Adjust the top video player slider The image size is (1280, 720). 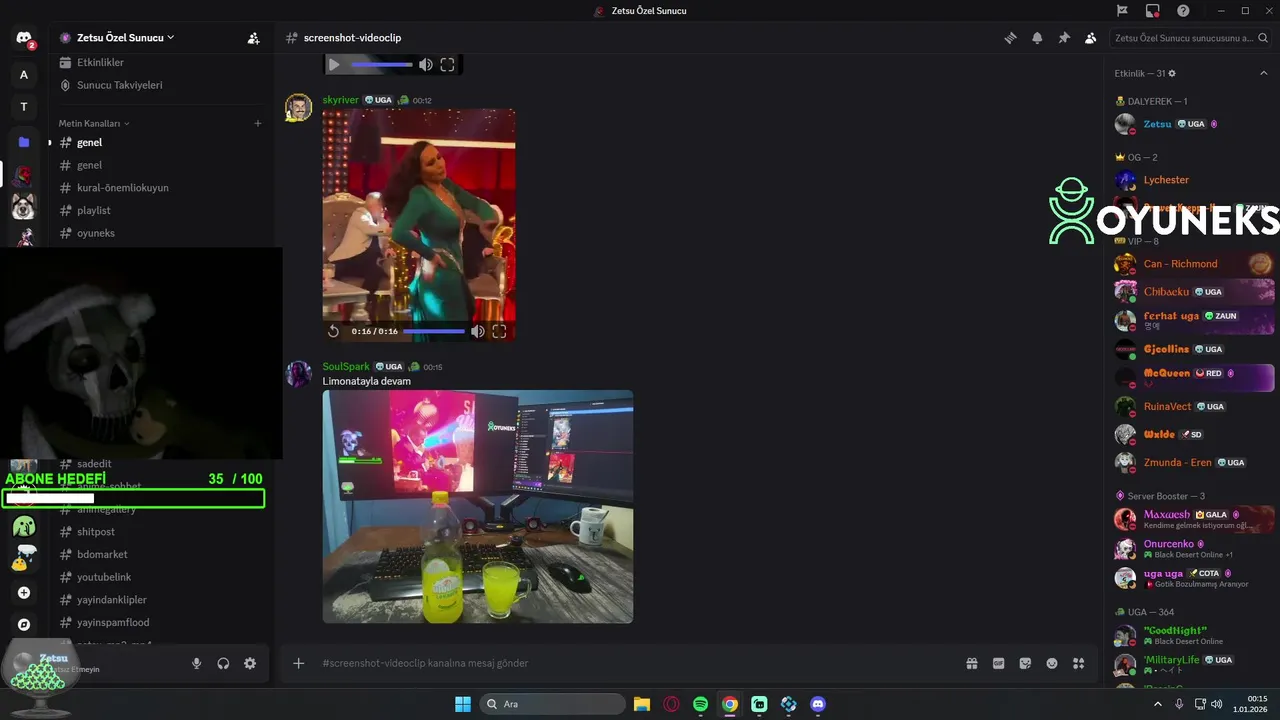coord(382,64)
